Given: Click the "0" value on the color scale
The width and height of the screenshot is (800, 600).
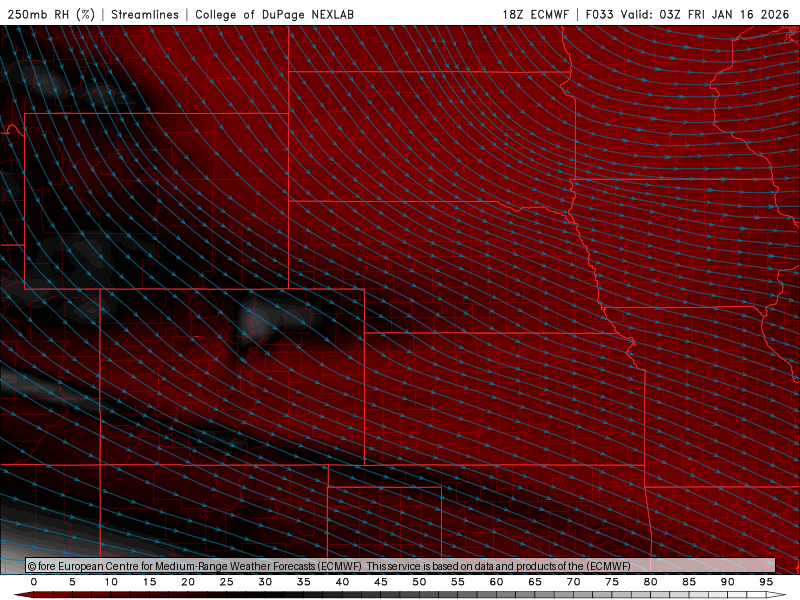Looking at the screenshot, I should (x=34, y=582).
